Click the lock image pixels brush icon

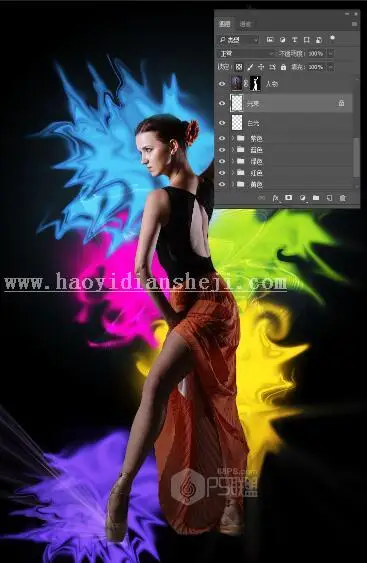tap(250, 67)
